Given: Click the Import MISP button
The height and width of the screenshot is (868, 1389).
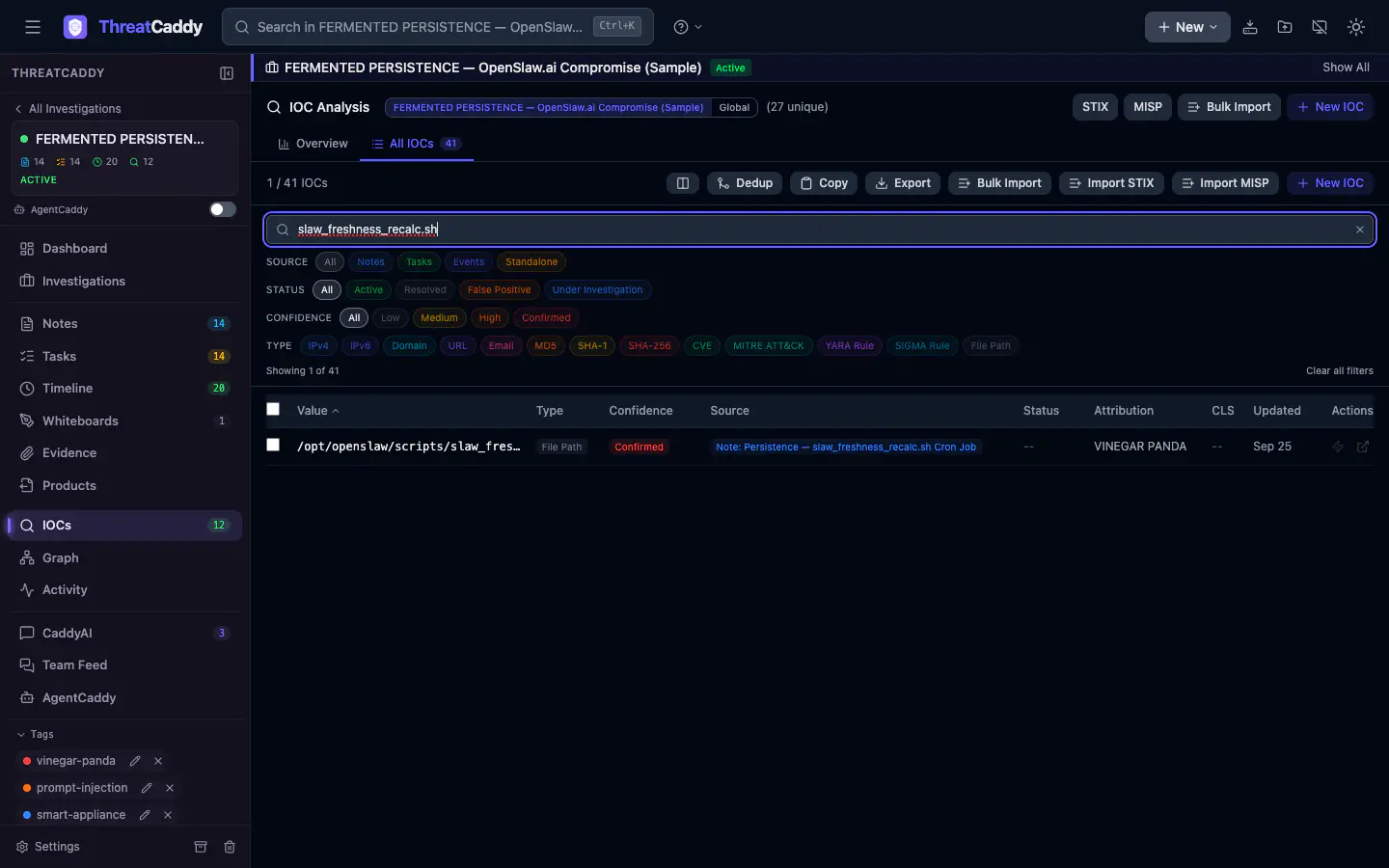Looking at the screenshot, I should (x=1225, y=183).
